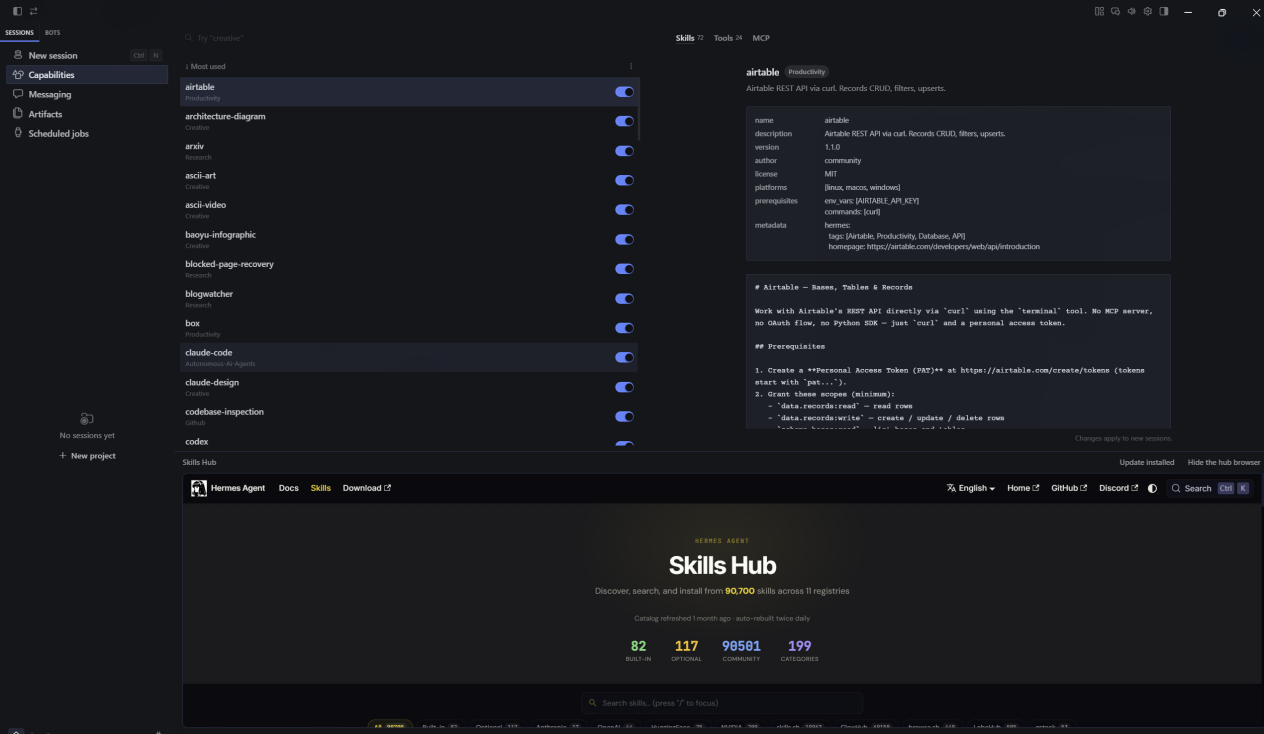Open Scheduled jobs in sidebar
This screenshot has height=734, width=1264.
(87, 133)
